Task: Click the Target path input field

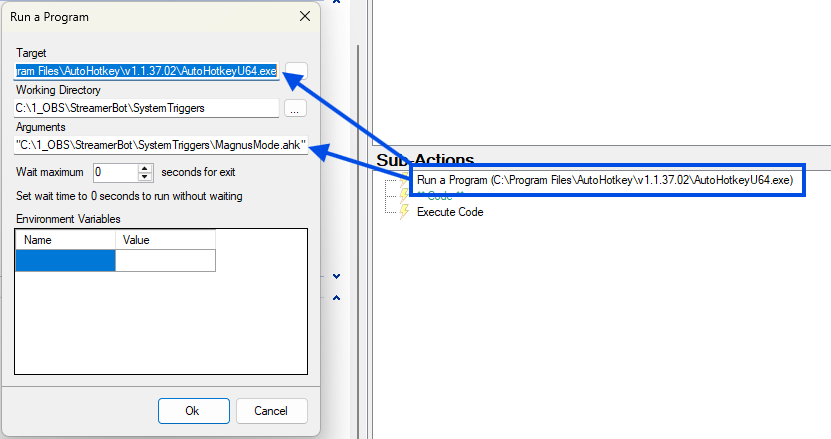Action: pos(146,71)
